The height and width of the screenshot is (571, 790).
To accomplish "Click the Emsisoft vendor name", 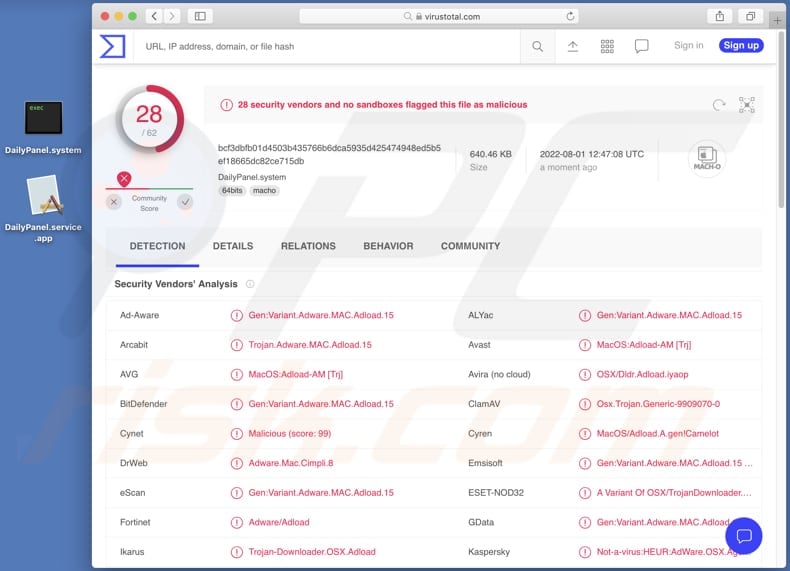I will 485,463.
